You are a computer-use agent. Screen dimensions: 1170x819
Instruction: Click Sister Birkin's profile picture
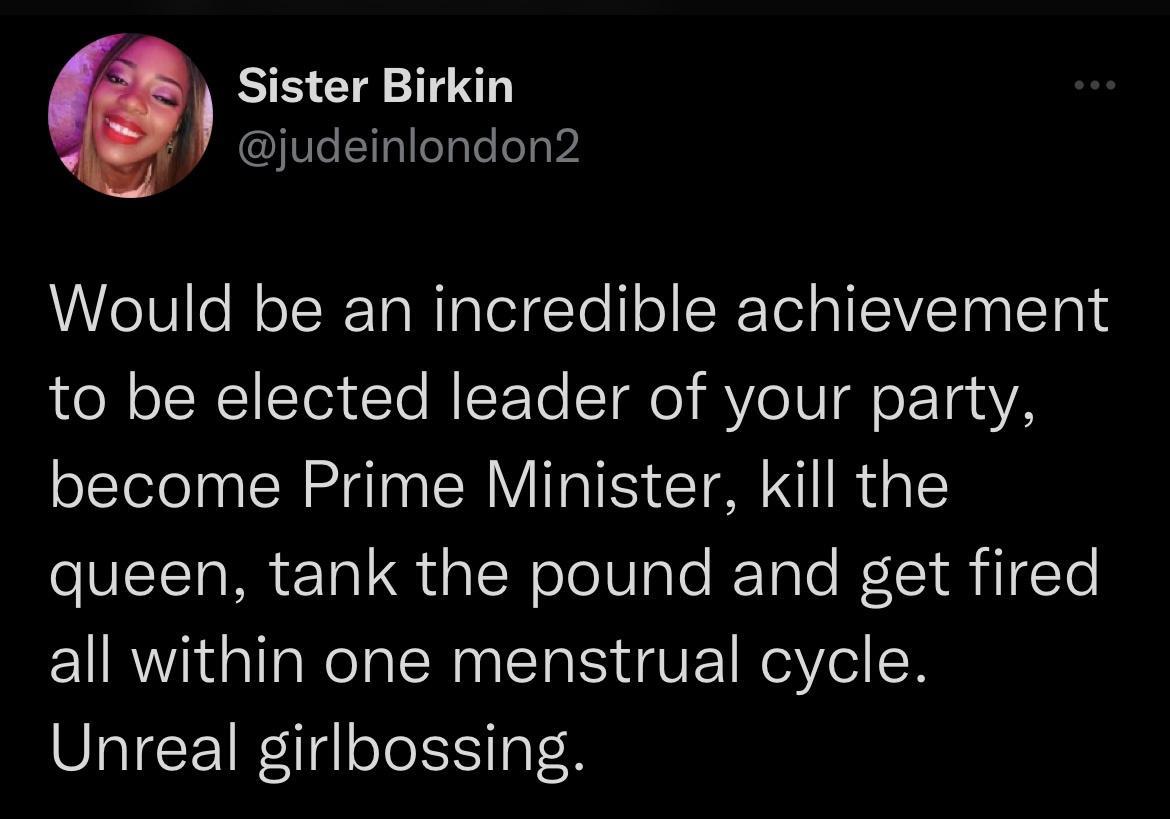[130, 117]
